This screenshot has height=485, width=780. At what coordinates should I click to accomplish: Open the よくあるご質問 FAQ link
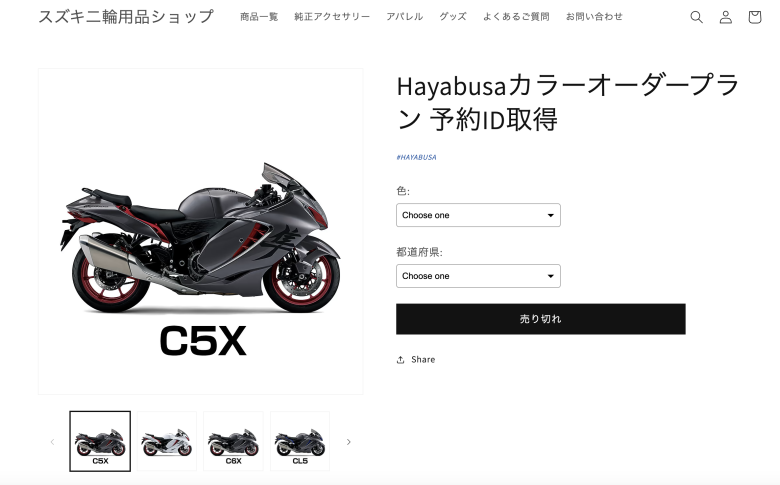coord(516,17)
